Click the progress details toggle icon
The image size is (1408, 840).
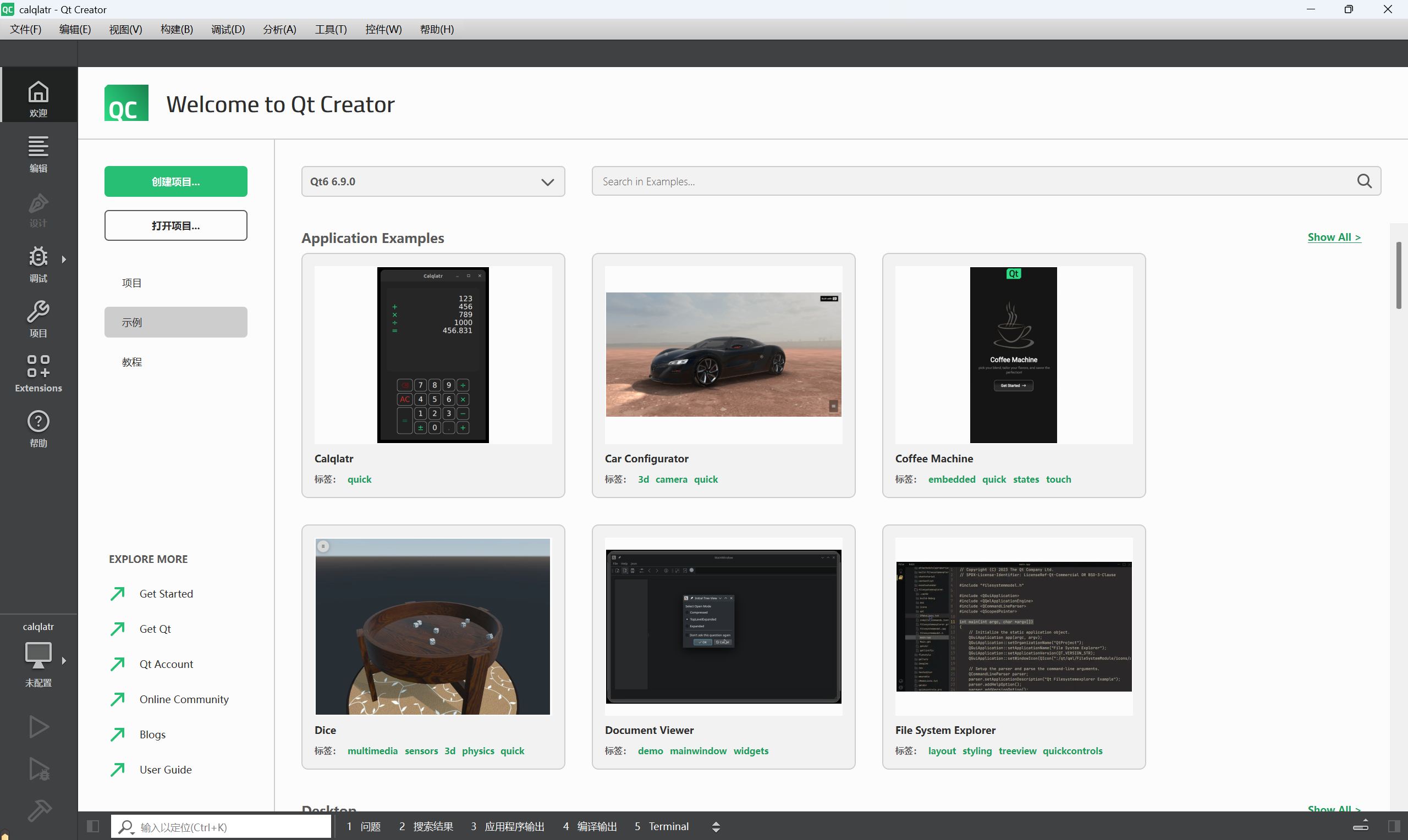coord(1361,825)
